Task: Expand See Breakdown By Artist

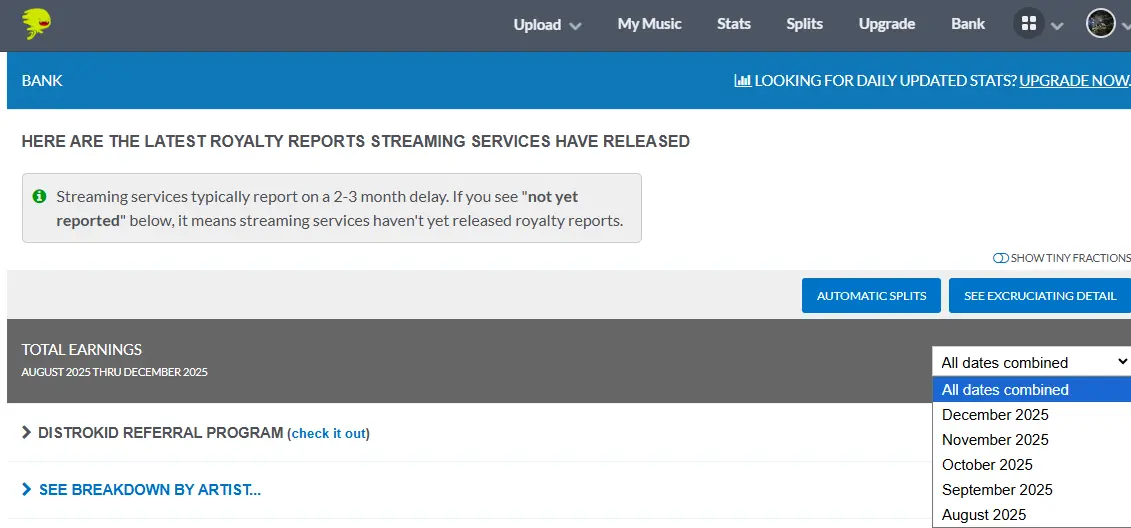Action: point(141,490)
